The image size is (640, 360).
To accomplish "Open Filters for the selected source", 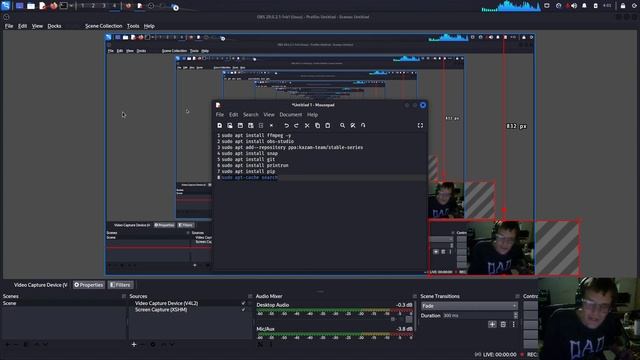I will (120, 285).
